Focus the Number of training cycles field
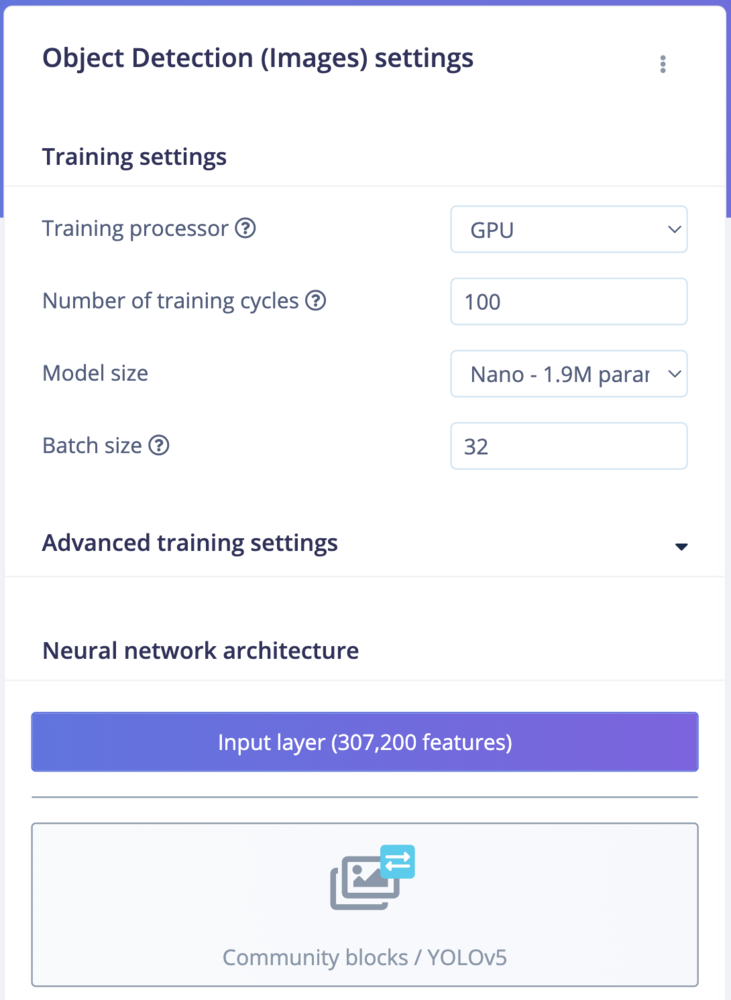This screenshot has width=731, height=1000. point(569,301)
